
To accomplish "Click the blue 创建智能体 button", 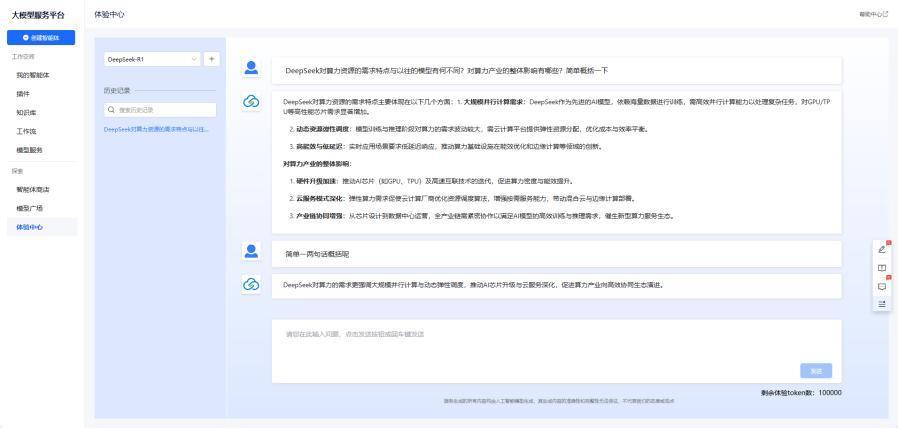I will tap(42, 38).
